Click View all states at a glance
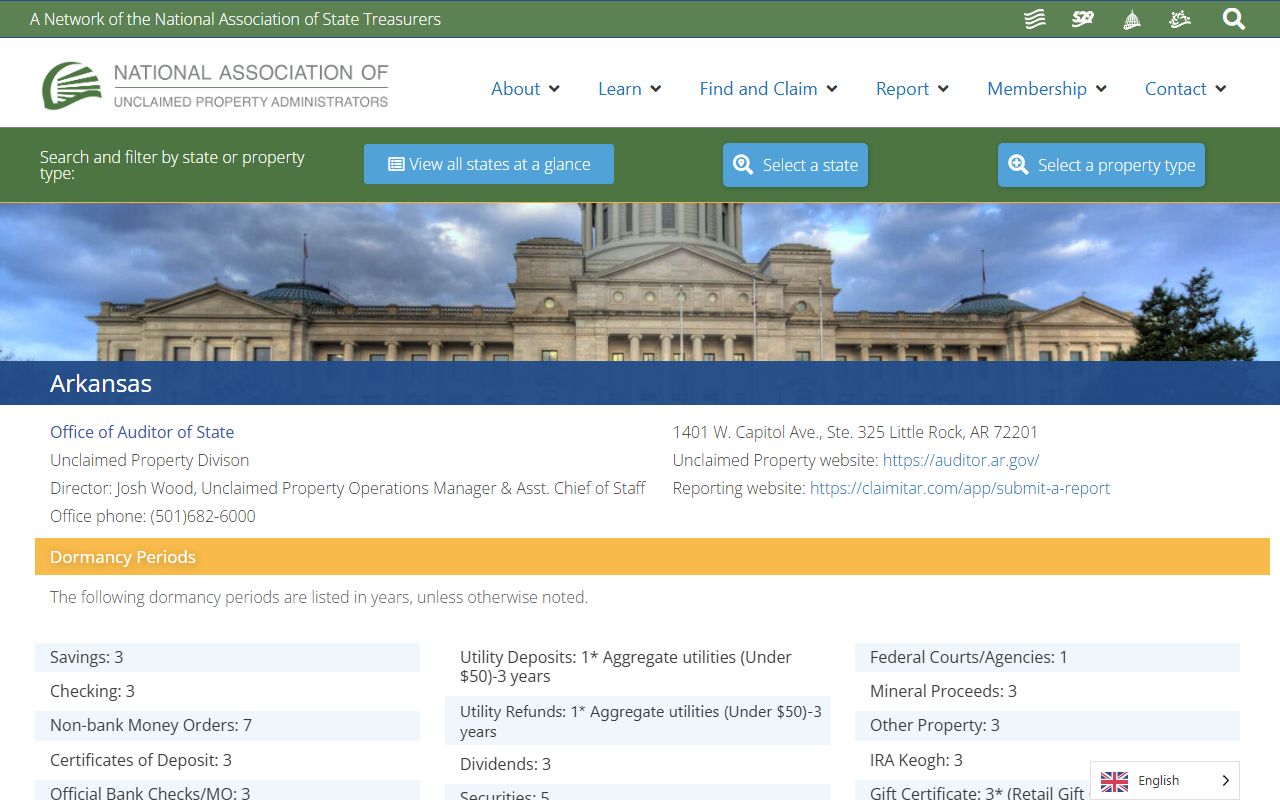1280x800 pixels. [x=489, y=164]
